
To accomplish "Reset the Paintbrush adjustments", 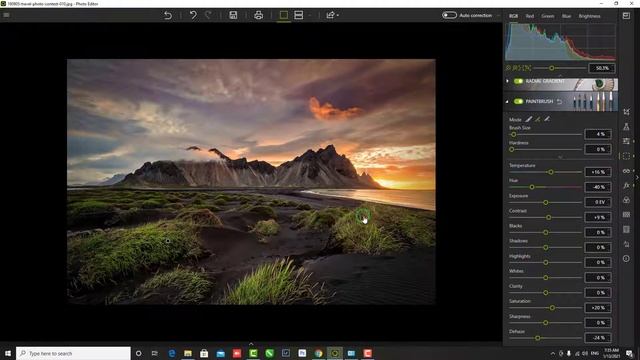I will pos(560,101).
